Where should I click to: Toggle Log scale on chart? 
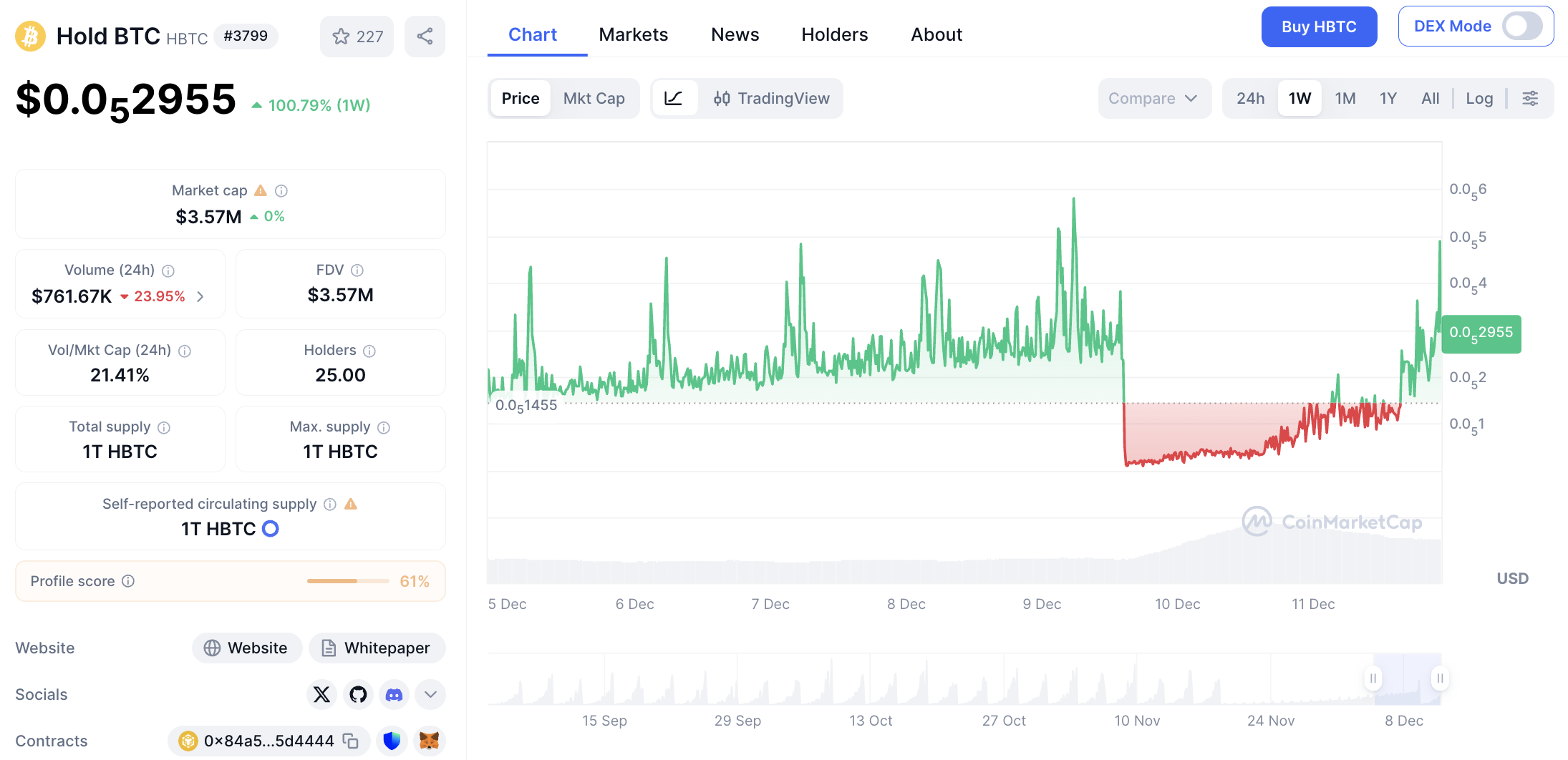click(x=1479, y=99)
